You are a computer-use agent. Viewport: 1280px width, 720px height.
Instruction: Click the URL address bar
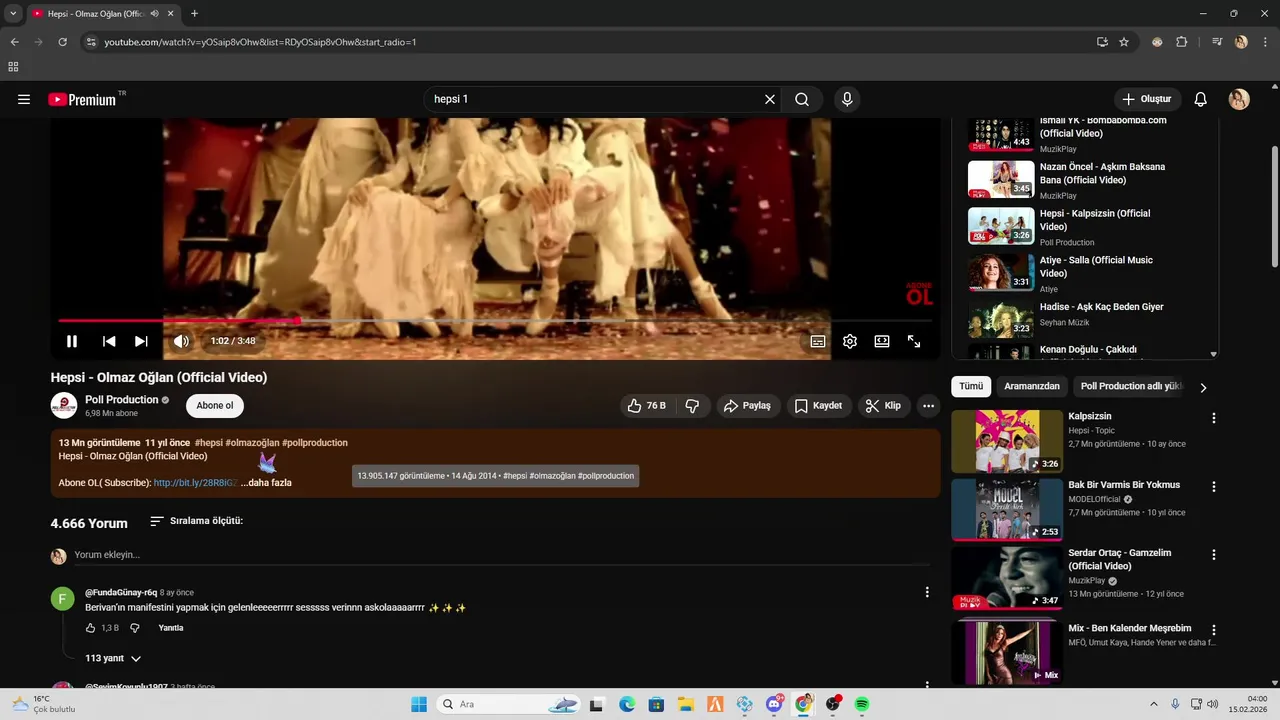590,42
